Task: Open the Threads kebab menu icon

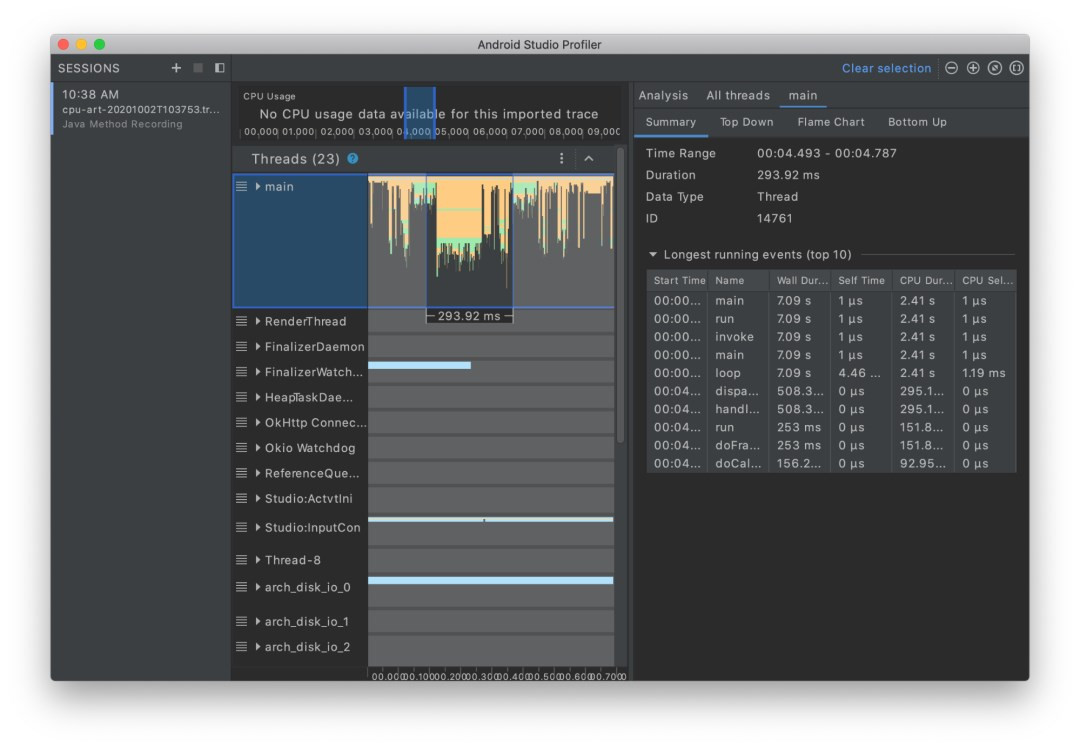Action: 561,158
